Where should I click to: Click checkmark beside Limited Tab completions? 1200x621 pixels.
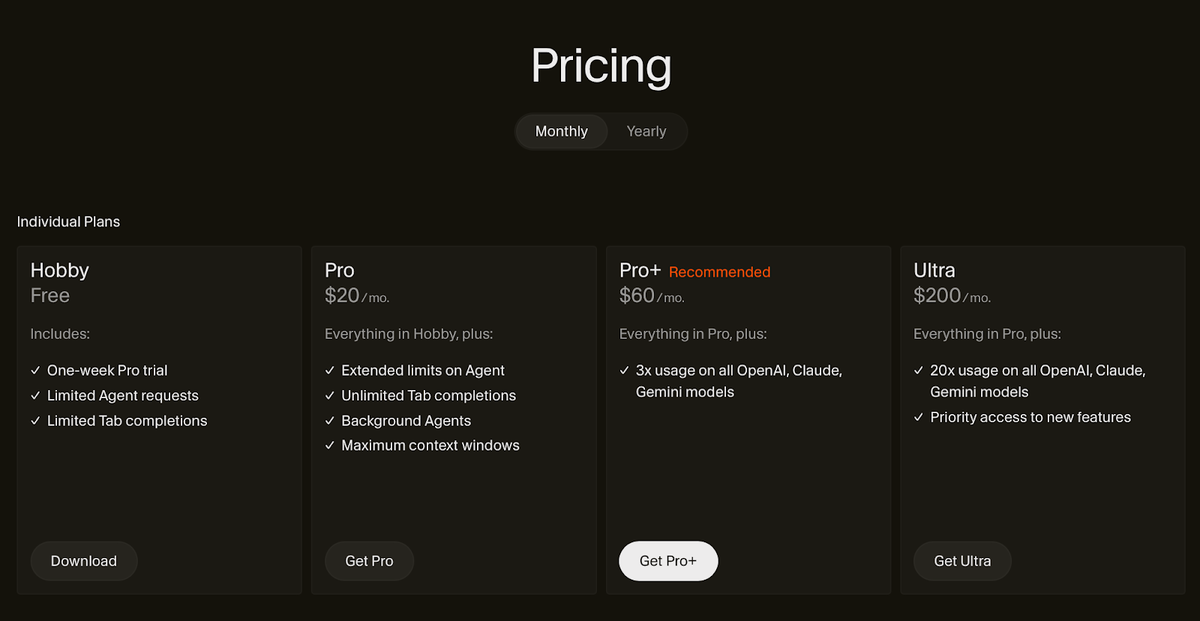click(36, 421)
